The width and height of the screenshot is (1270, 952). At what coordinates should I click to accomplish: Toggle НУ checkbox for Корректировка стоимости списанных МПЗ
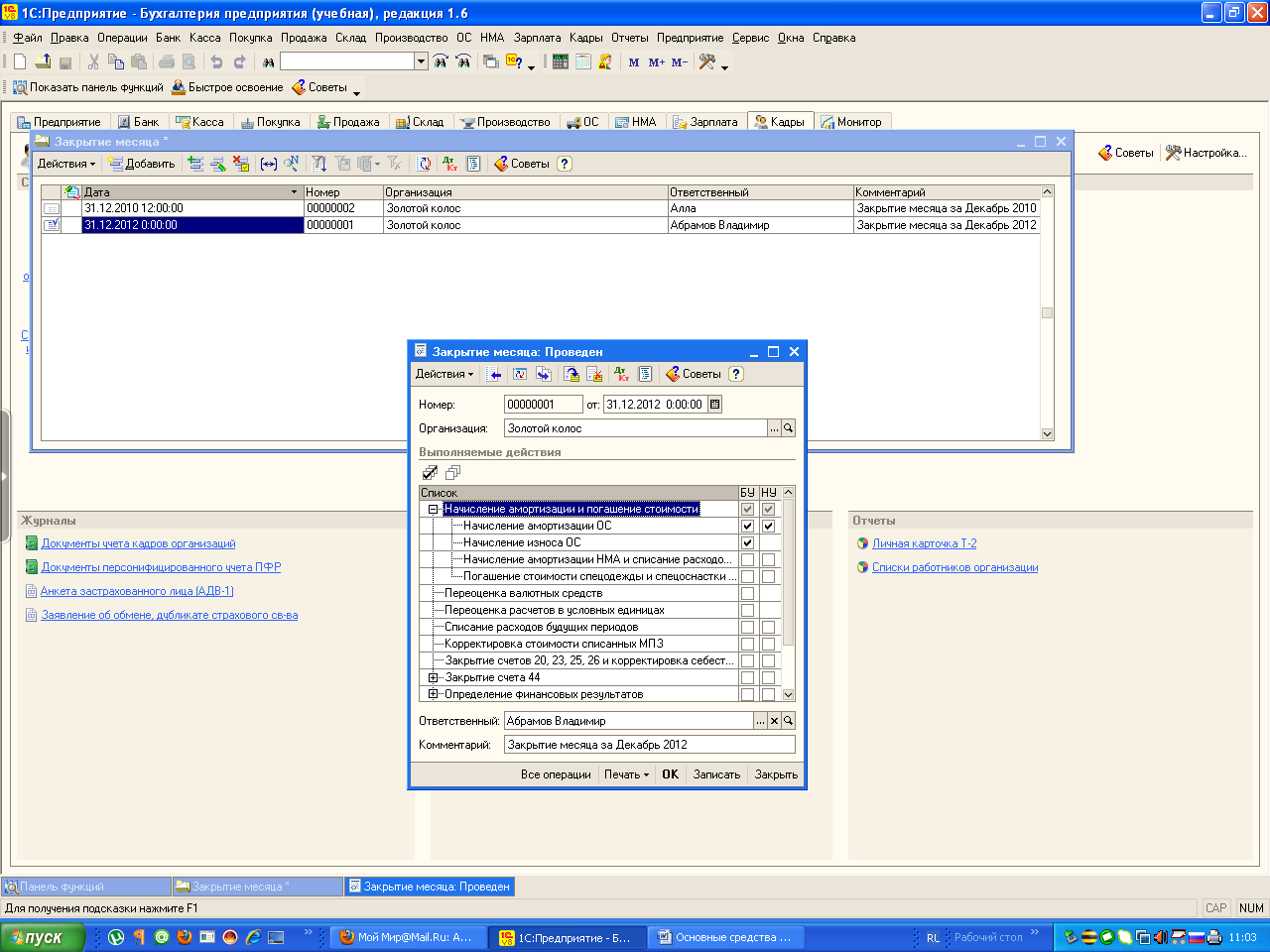pyautogui.click(x=768, y=644)
